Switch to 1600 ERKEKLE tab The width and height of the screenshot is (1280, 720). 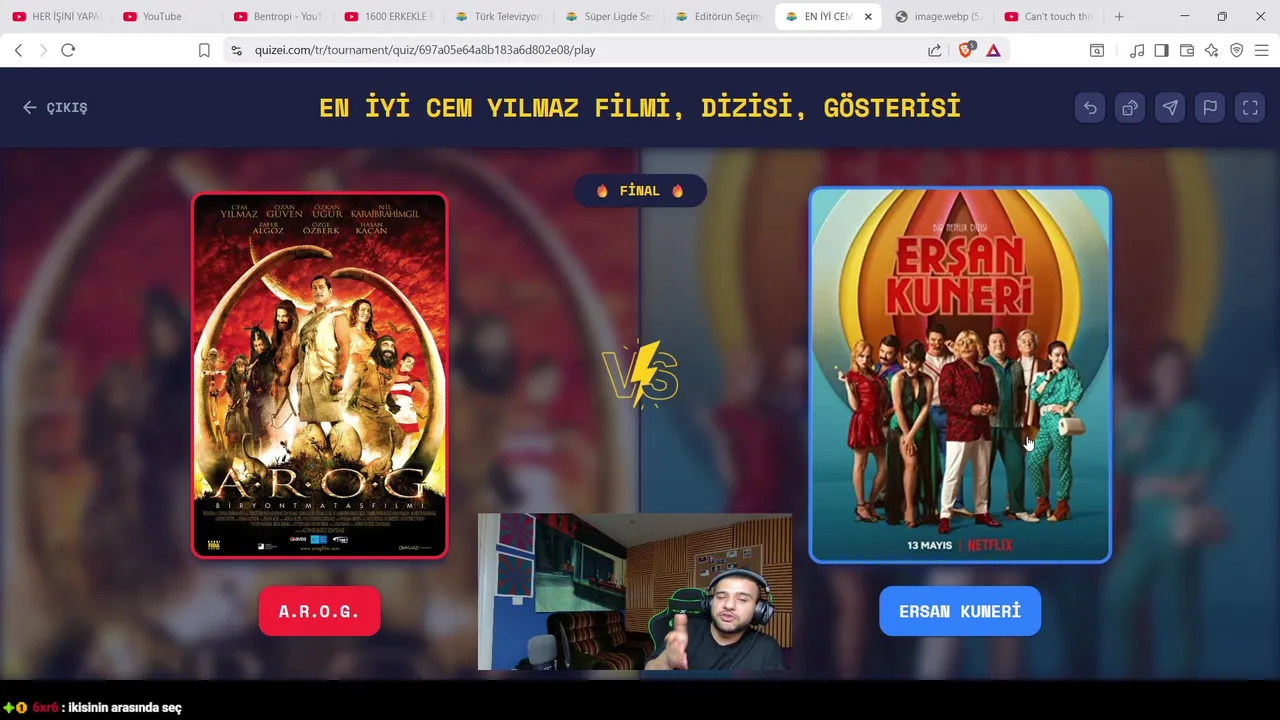(x=388, y=16)
